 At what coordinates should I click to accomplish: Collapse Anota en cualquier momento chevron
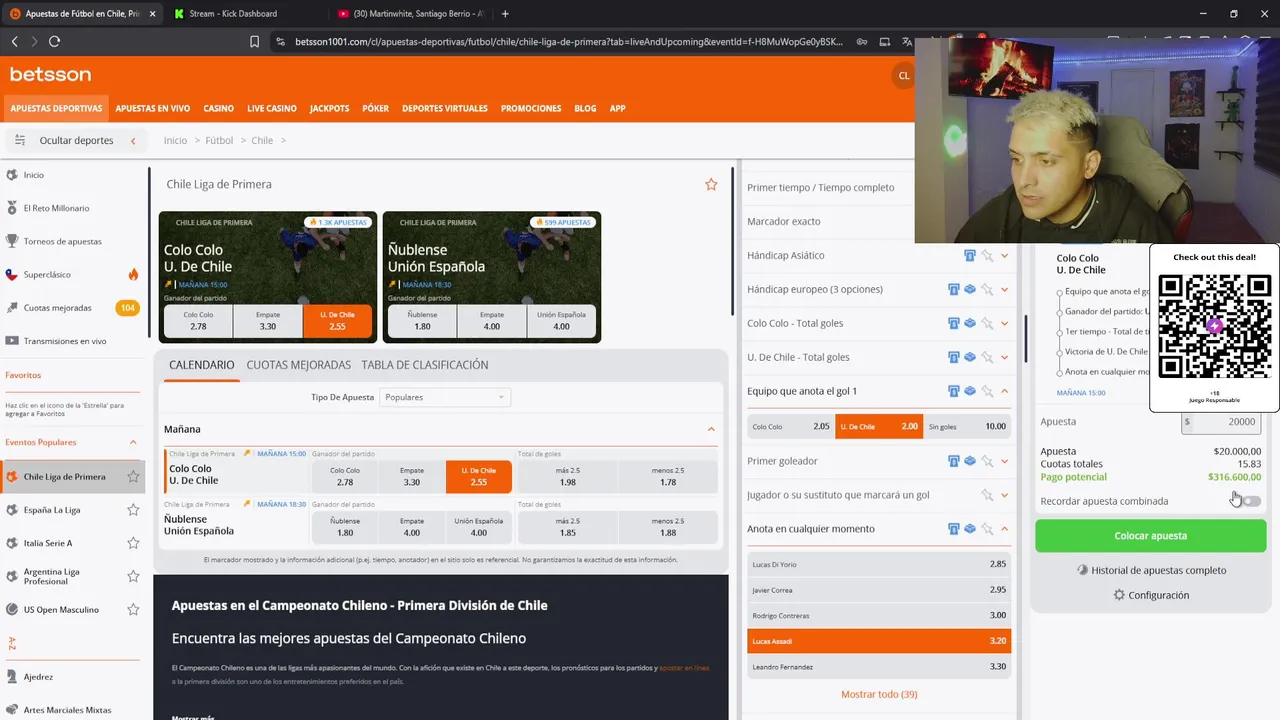point(1005,529)
